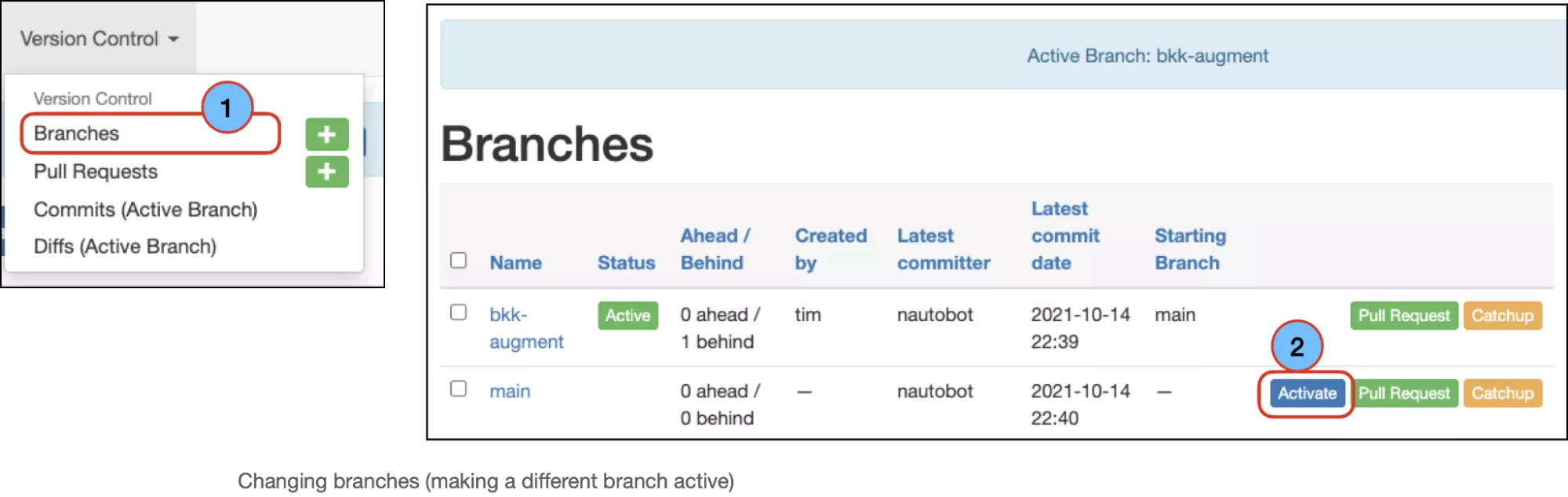Open Pull Requests menu entry

coord(96,172)
